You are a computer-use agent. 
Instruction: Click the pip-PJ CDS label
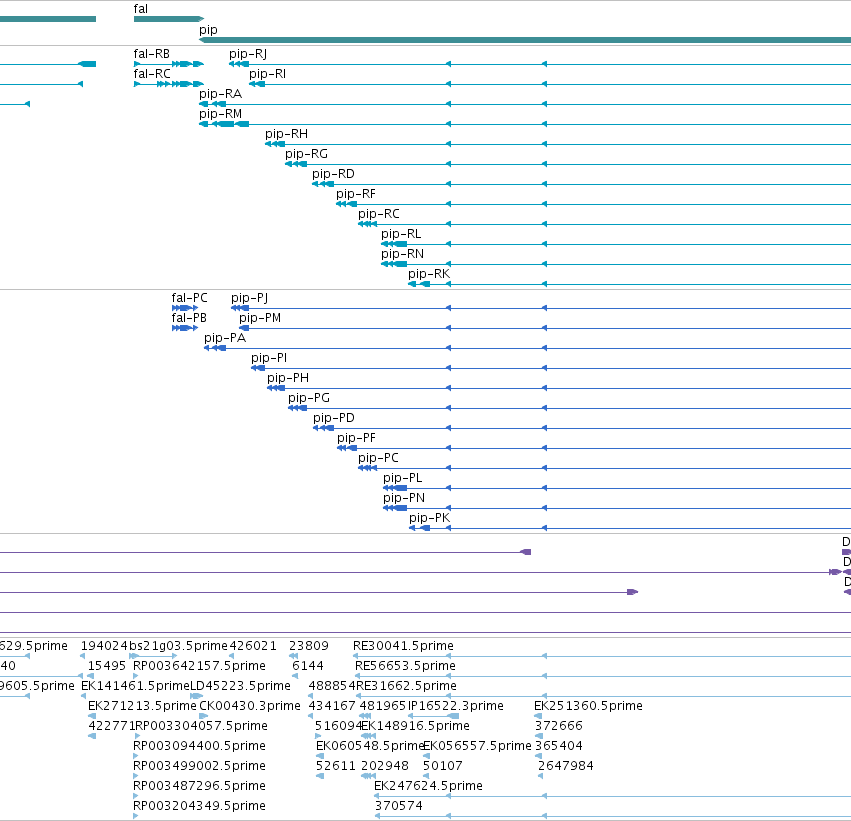250,298
